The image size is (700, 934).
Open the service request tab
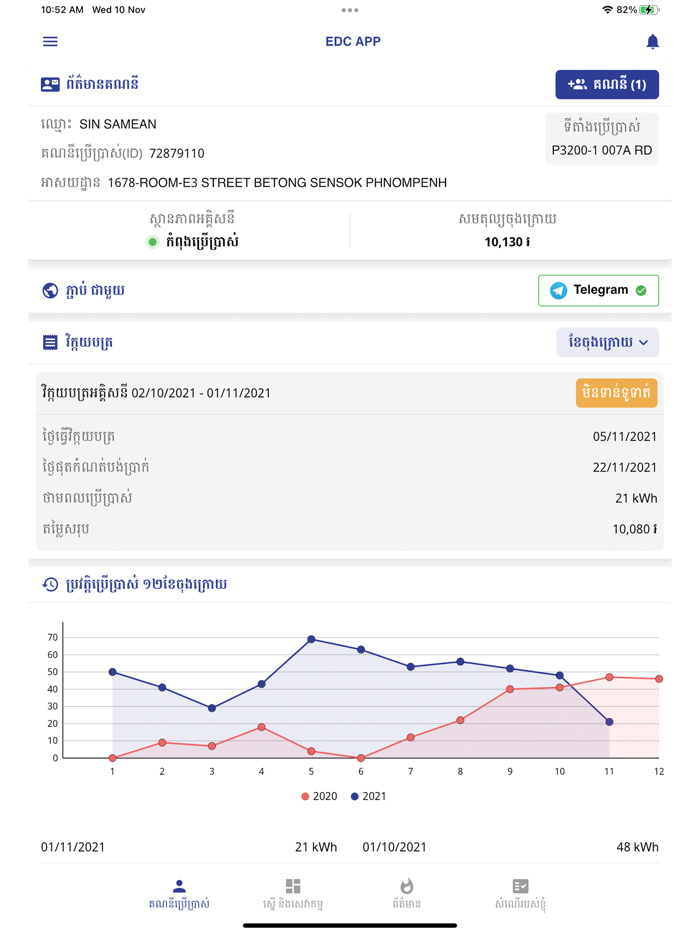coord(293,892)
